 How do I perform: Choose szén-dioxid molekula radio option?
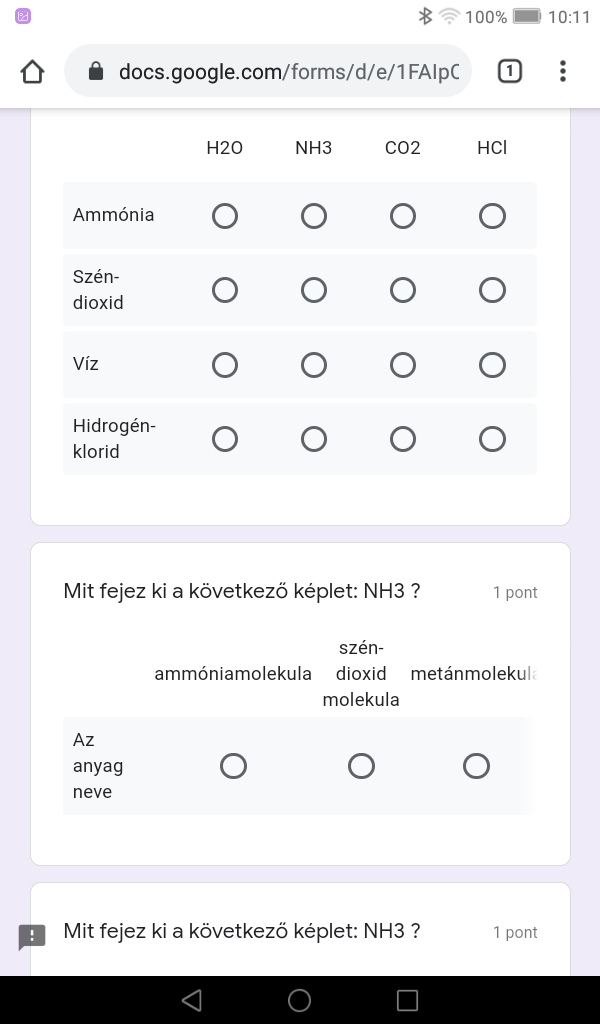tap(361, 766)
